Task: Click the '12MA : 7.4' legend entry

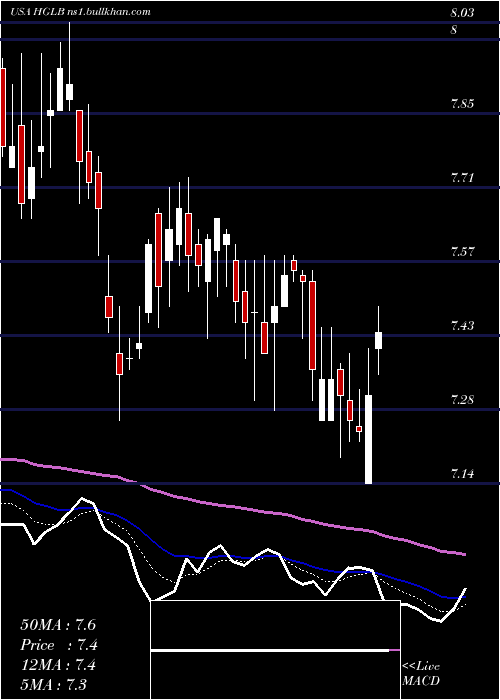Action: (58, 665)
